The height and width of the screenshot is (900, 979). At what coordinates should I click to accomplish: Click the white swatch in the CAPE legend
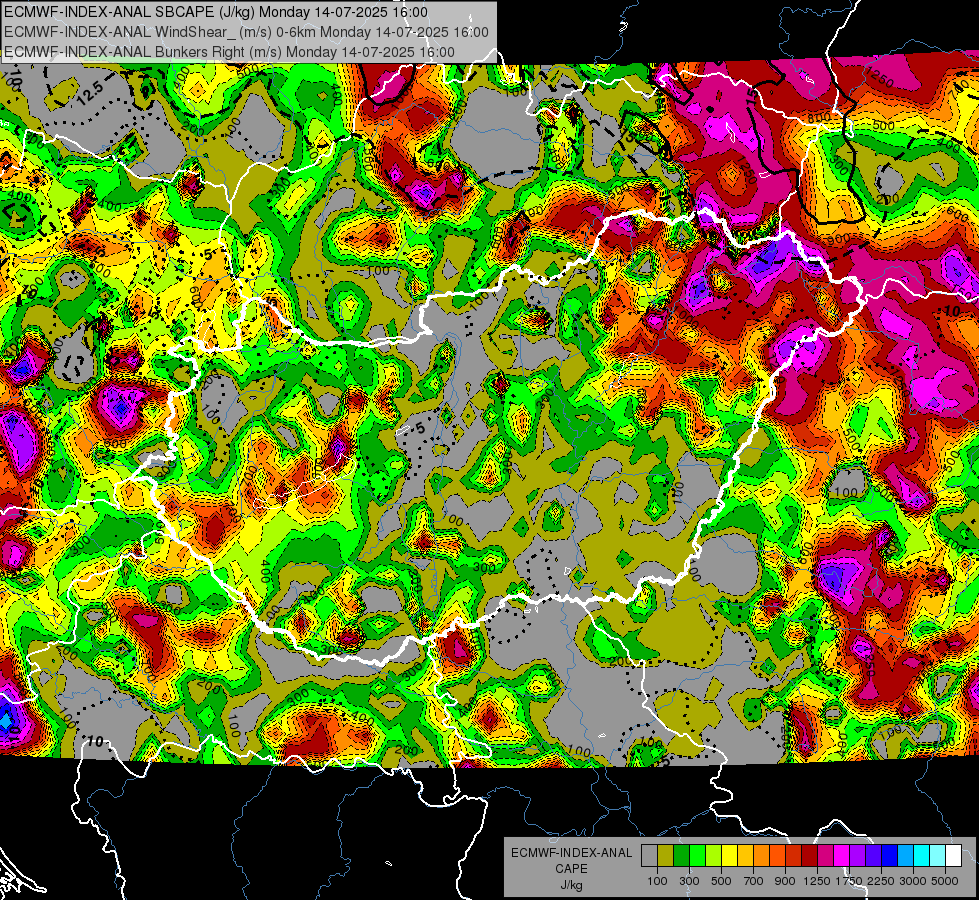tap(954, 856)
